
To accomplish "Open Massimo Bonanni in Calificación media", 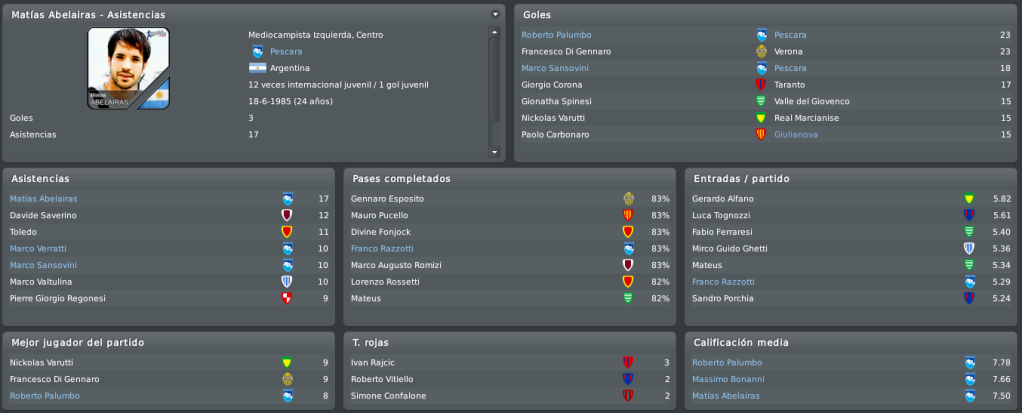I will tap(729, 379).
